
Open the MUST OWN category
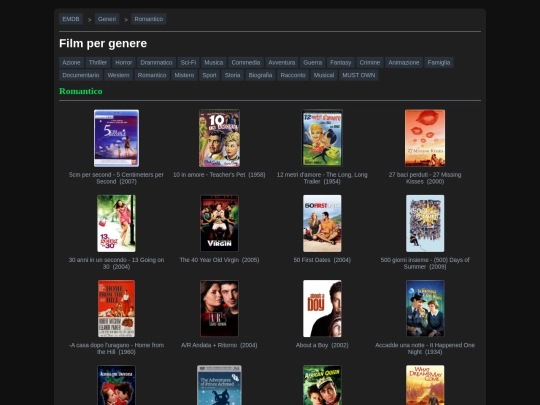[x=359, y=75]
